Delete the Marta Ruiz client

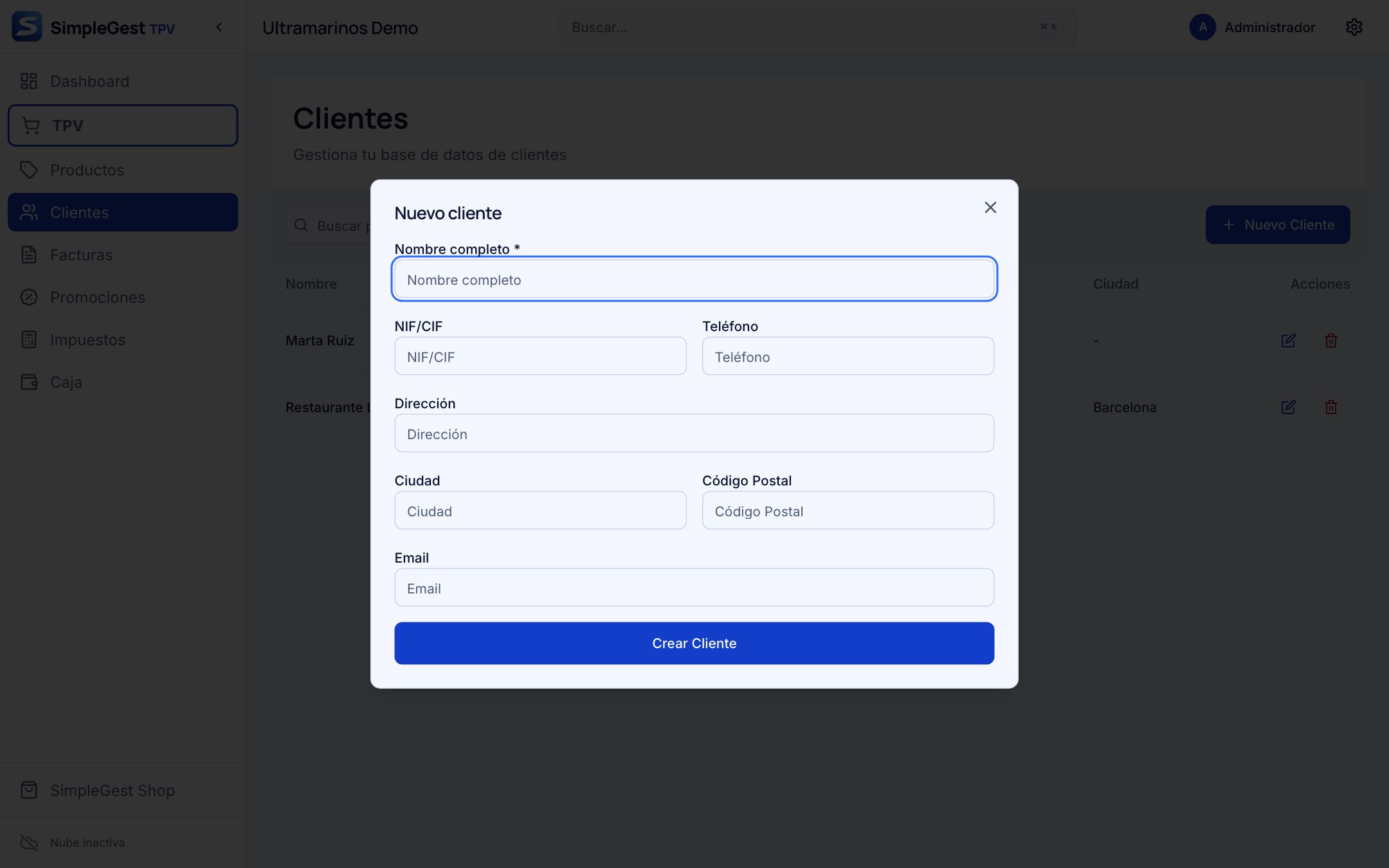pyautogui.click(x=1331, y=340)
